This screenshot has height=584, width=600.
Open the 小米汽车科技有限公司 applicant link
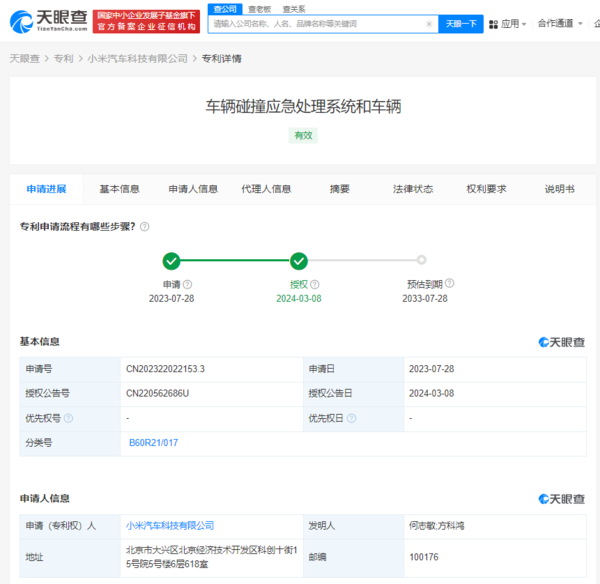(169, 525)
